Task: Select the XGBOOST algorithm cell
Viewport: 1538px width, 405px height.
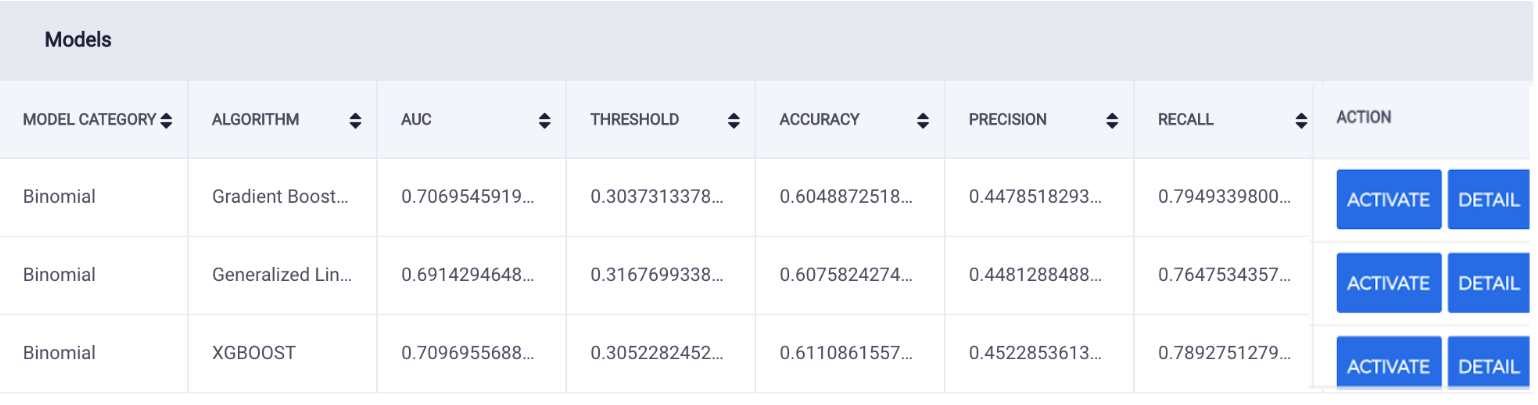Action: [x=283, y=353]
